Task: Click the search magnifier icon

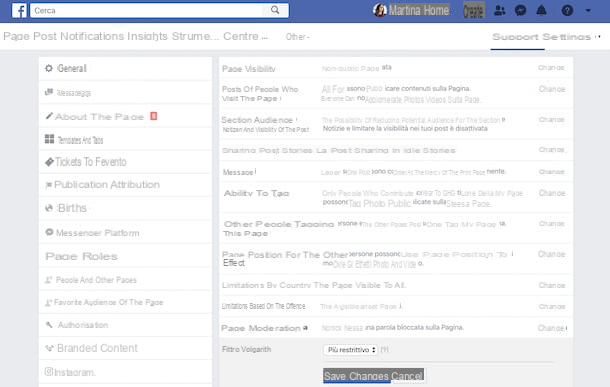Action: pos(275,10)
